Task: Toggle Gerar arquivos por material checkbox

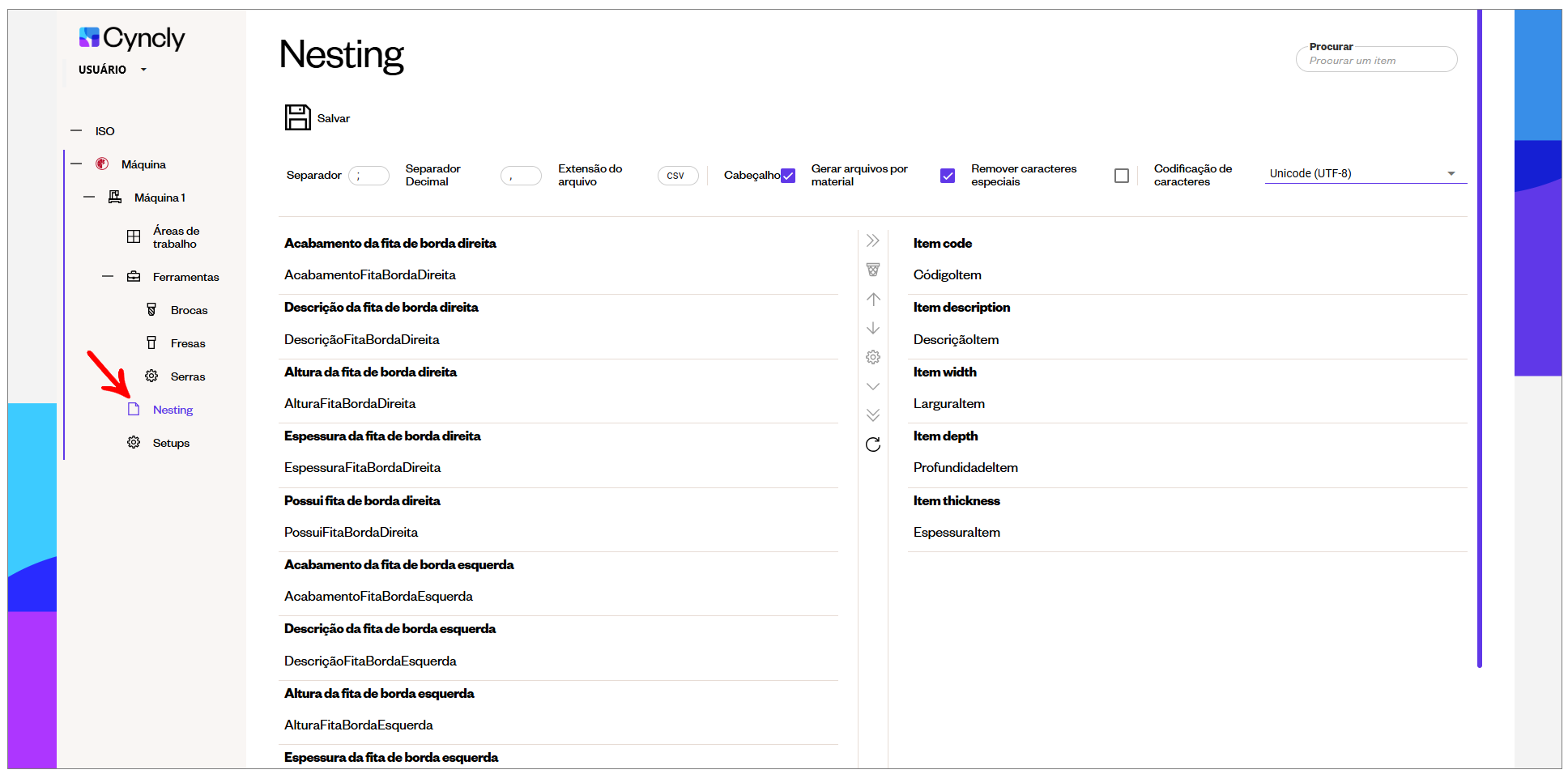Action: coord(948,175)
